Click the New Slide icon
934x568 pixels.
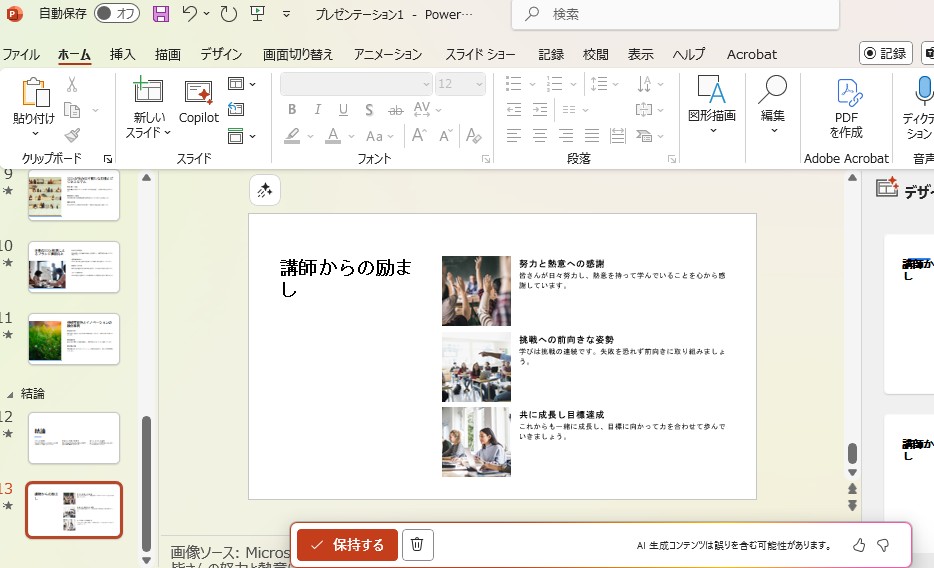point(148,92)
